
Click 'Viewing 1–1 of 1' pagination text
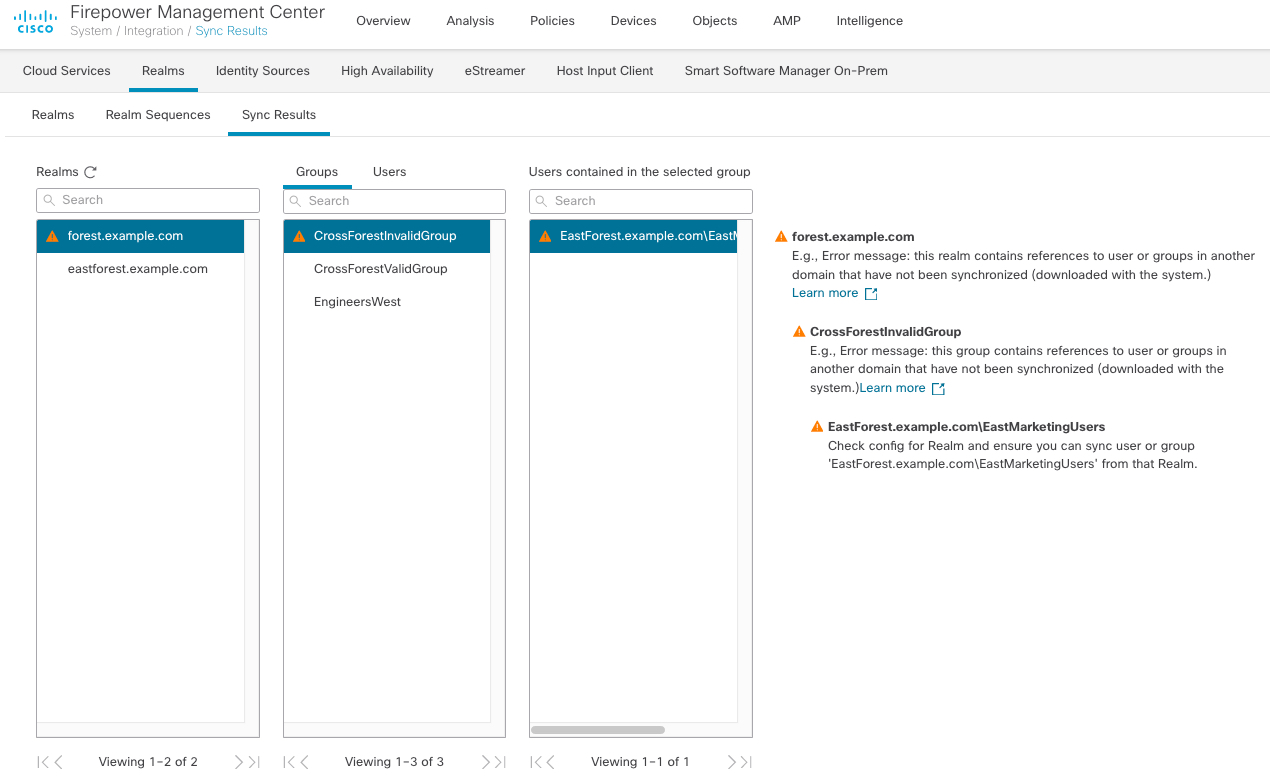click(x=640, y=762)
